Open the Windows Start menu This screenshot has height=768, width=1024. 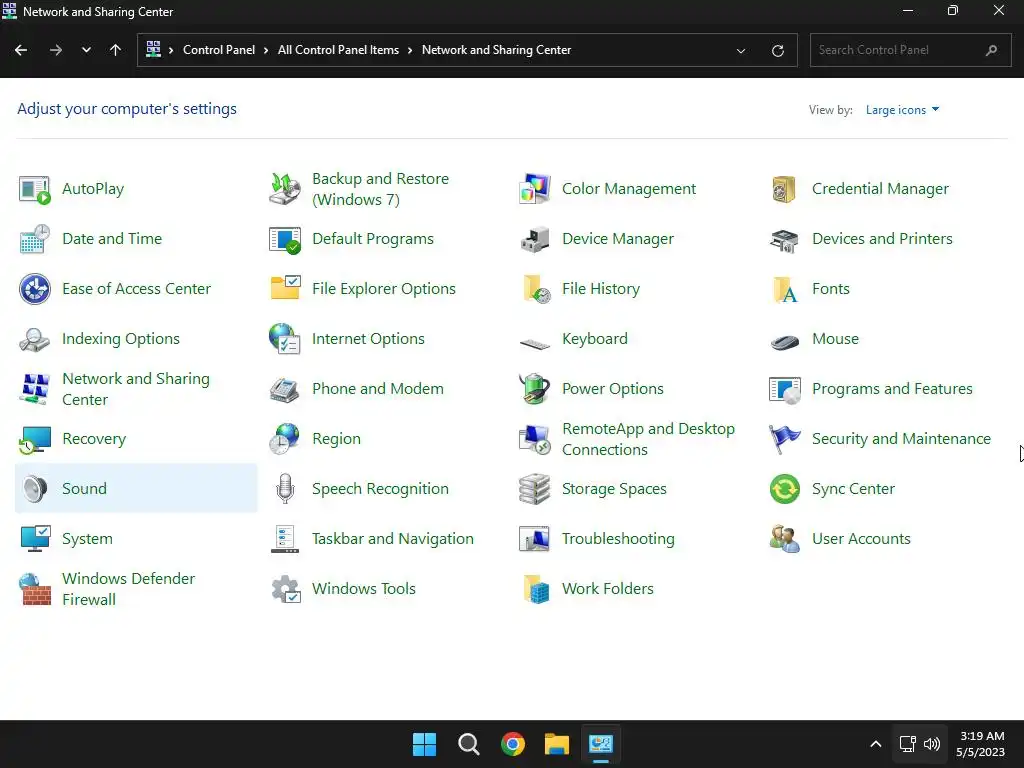click(424, 744)
